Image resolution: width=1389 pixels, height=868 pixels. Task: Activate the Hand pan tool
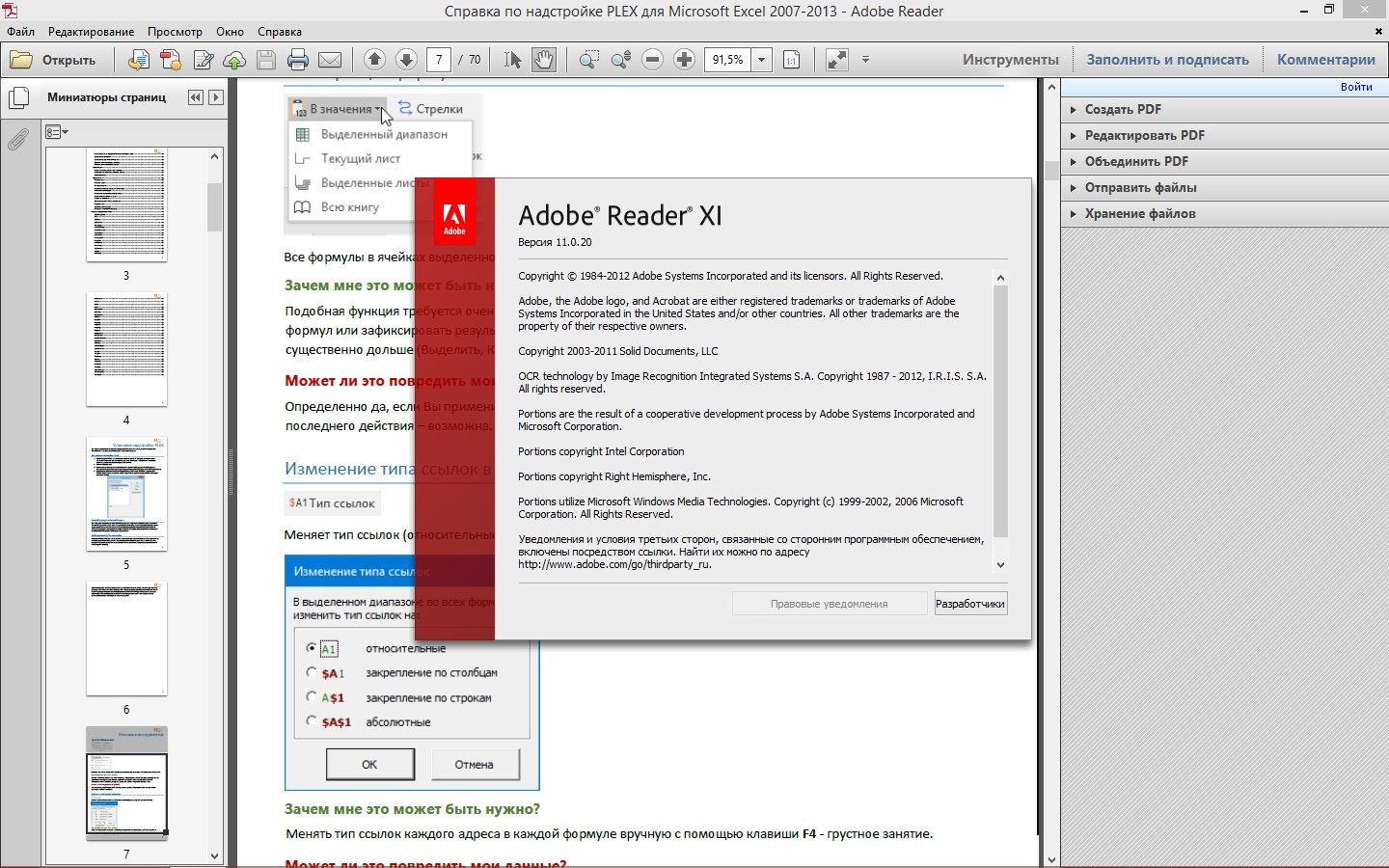tap(544, 60)
